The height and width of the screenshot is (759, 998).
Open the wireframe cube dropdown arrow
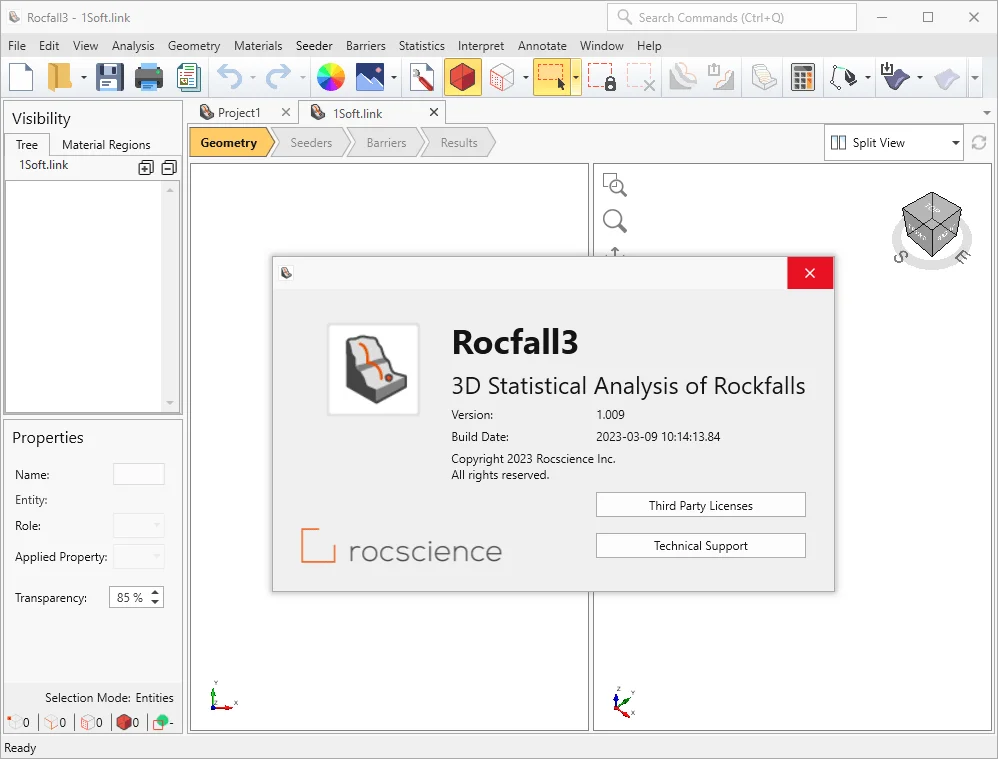[x=526, y=78]
